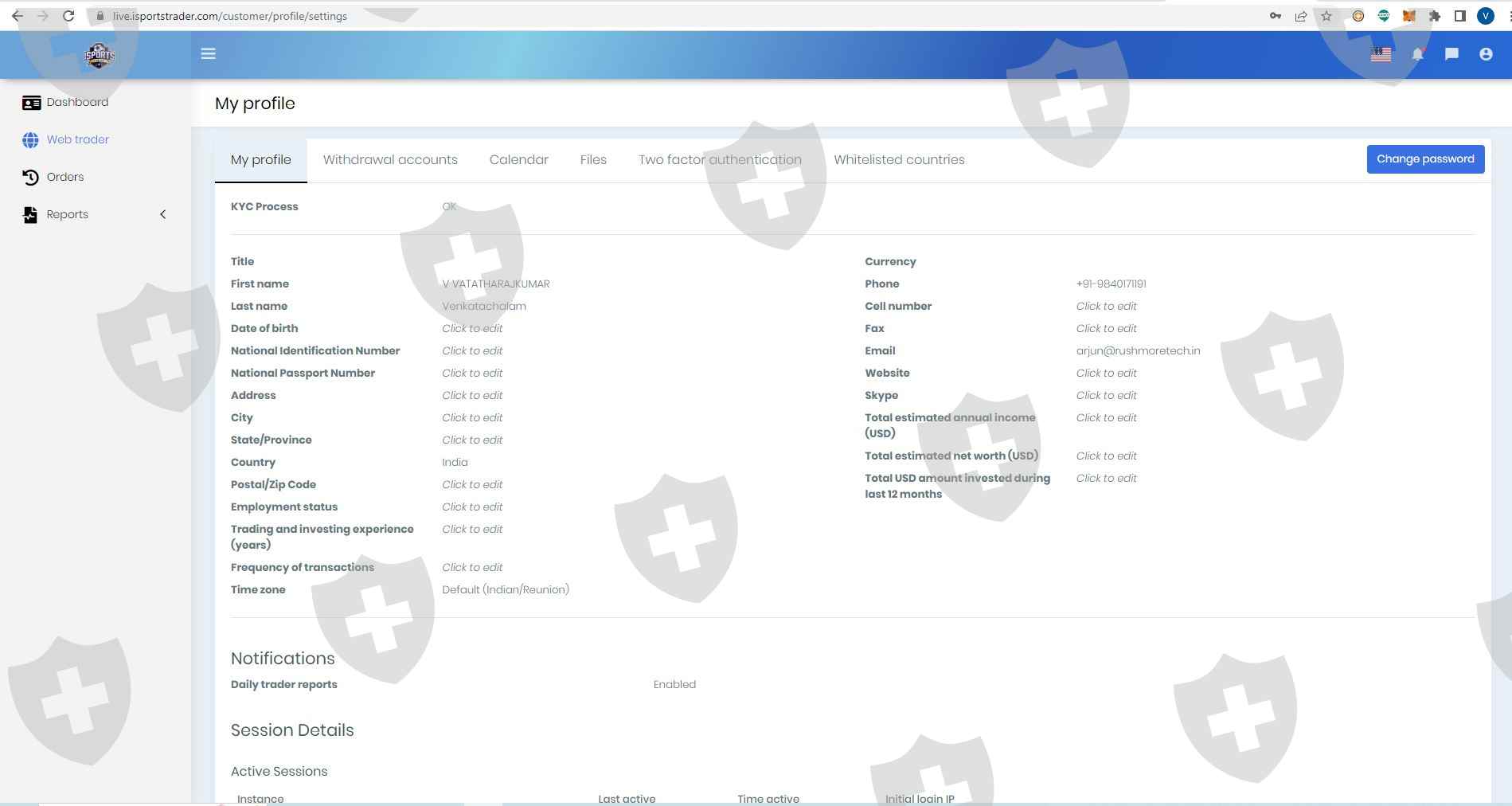Bookmark page with star icon
The height and width of the screenshot is (806, 1512).
tap(1326, 16)
